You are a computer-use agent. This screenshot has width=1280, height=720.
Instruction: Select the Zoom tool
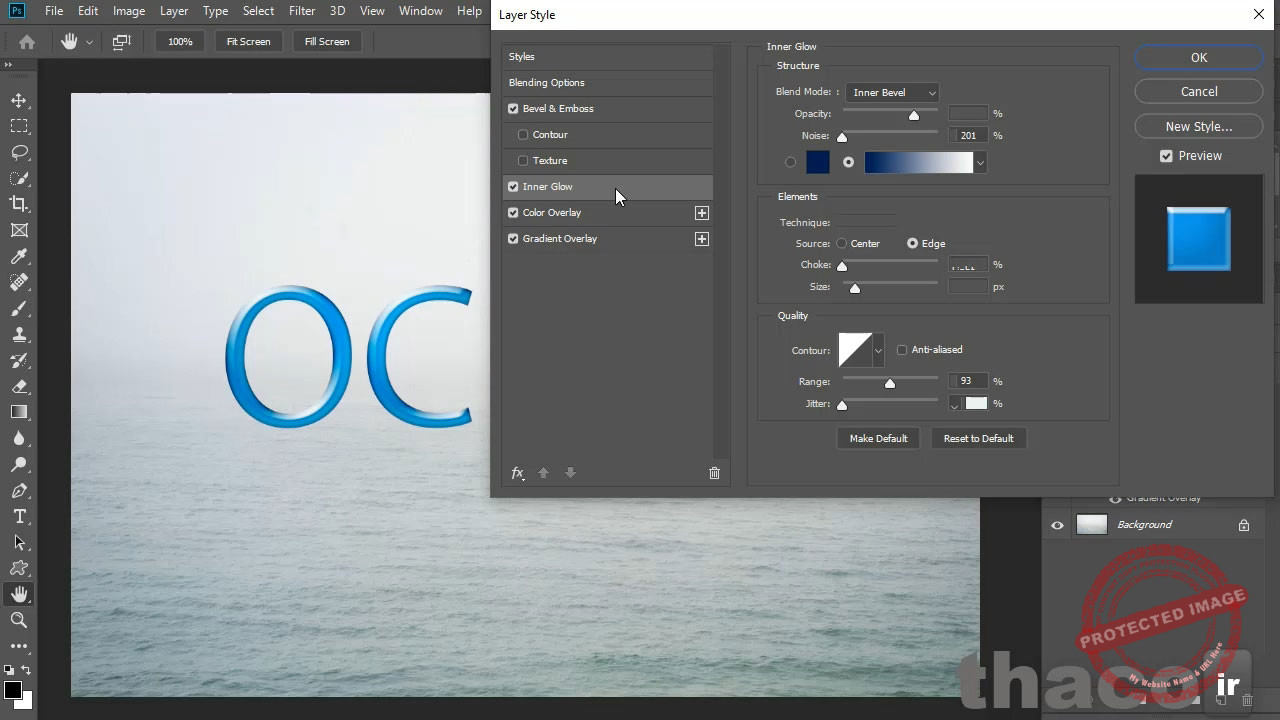19,620
